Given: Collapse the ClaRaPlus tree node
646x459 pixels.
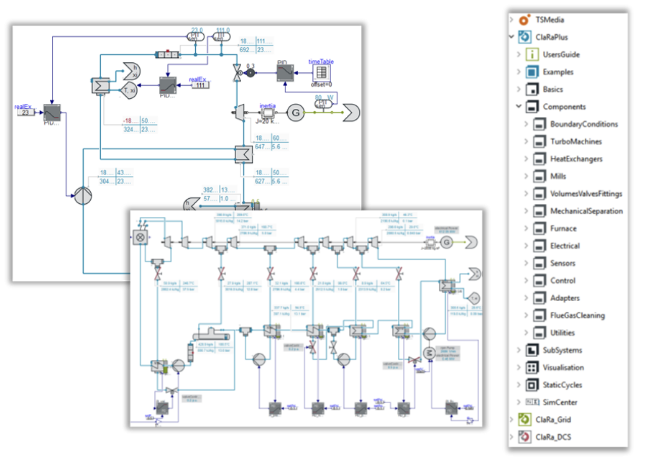Looking at the screenshot, I should [x=511, y=37].
